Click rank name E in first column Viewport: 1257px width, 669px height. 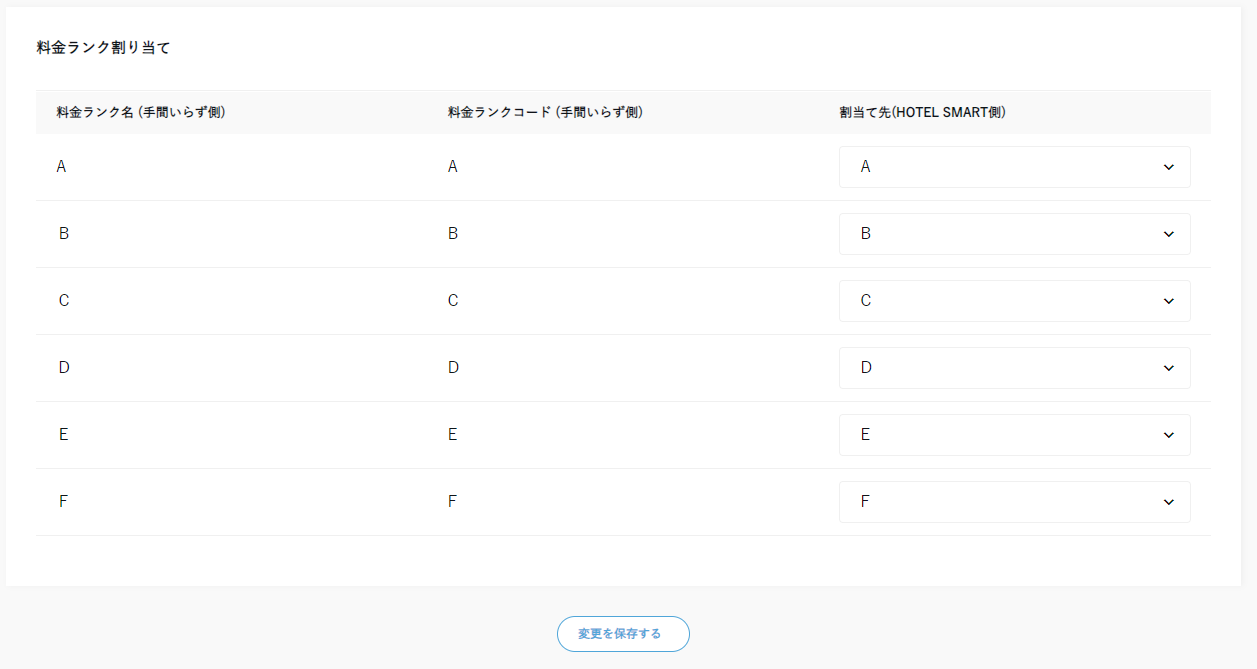tap(64, 435)
